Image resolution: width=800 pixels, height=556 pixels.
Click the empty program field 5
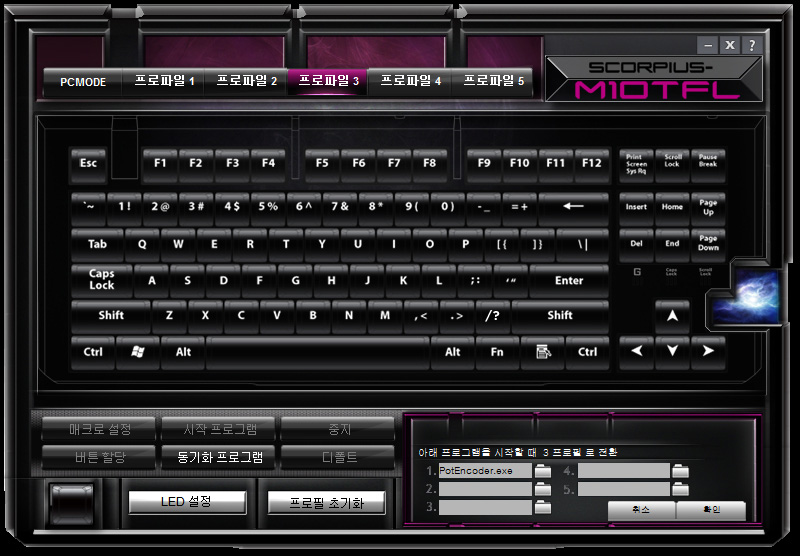623,489
